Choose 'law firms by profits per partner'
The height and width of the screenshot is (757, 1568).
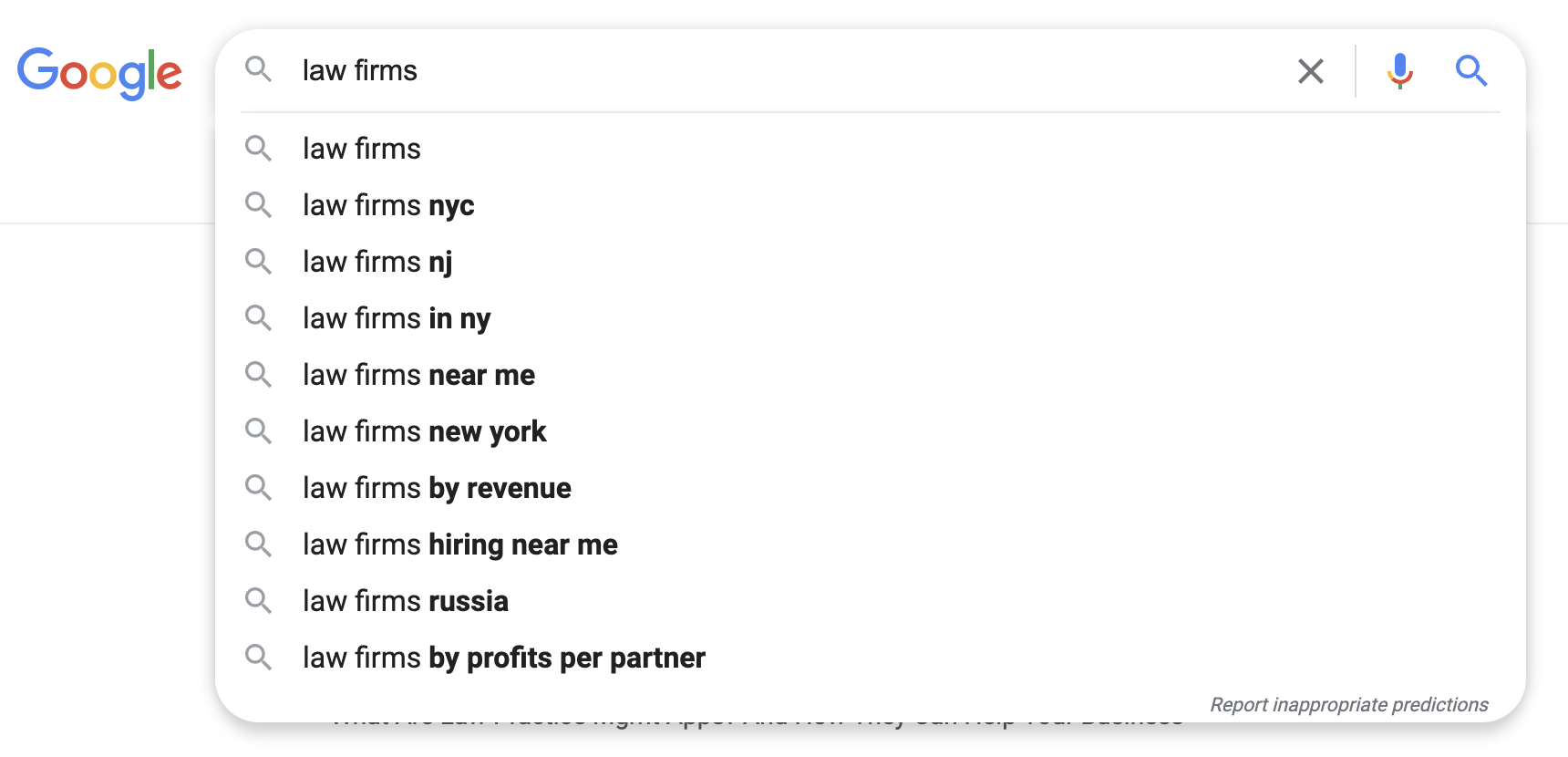coord(503,658)
